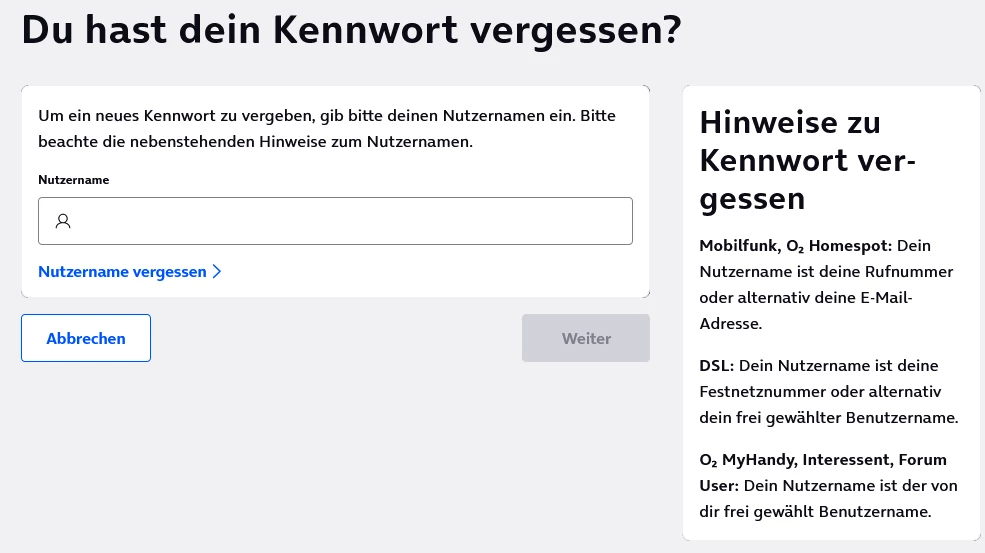Screen dimensions: 985x553
Task: Click the 'Du hast dein Kennwort vergessen?' heading
Action: (351, 30)
